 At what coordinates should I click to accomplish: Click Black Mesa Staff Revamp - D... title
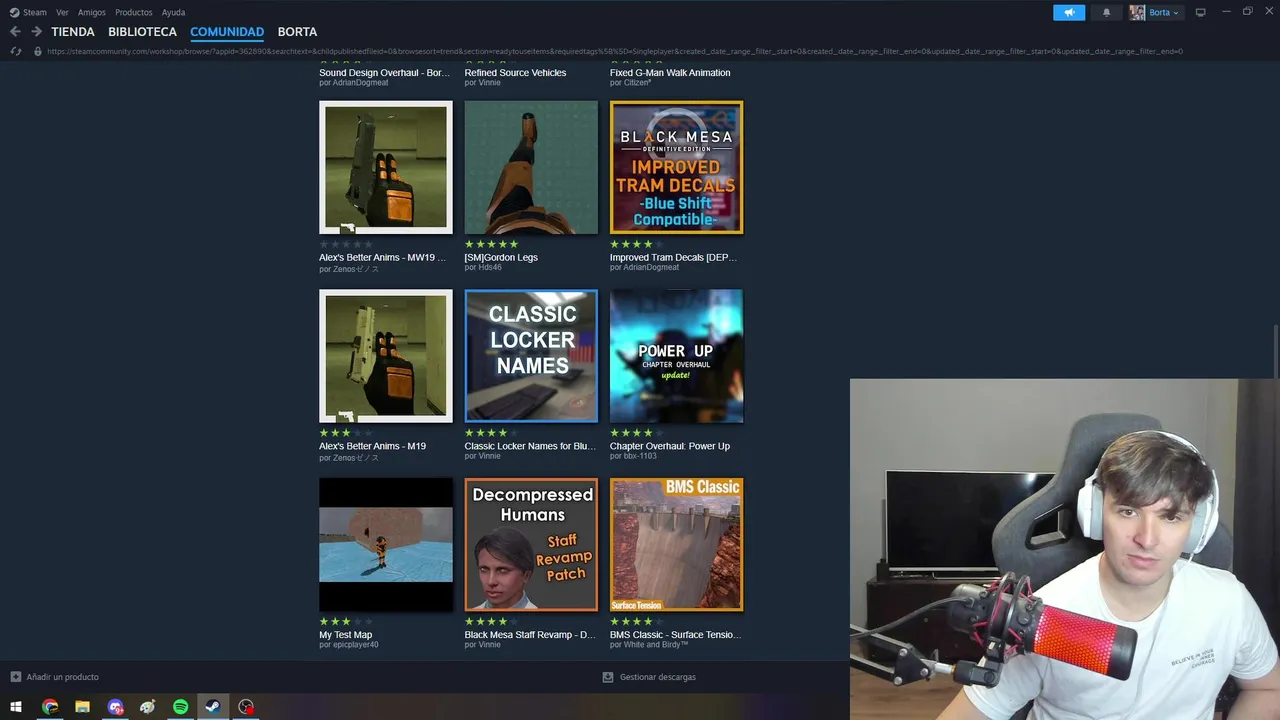pos(530,635)
